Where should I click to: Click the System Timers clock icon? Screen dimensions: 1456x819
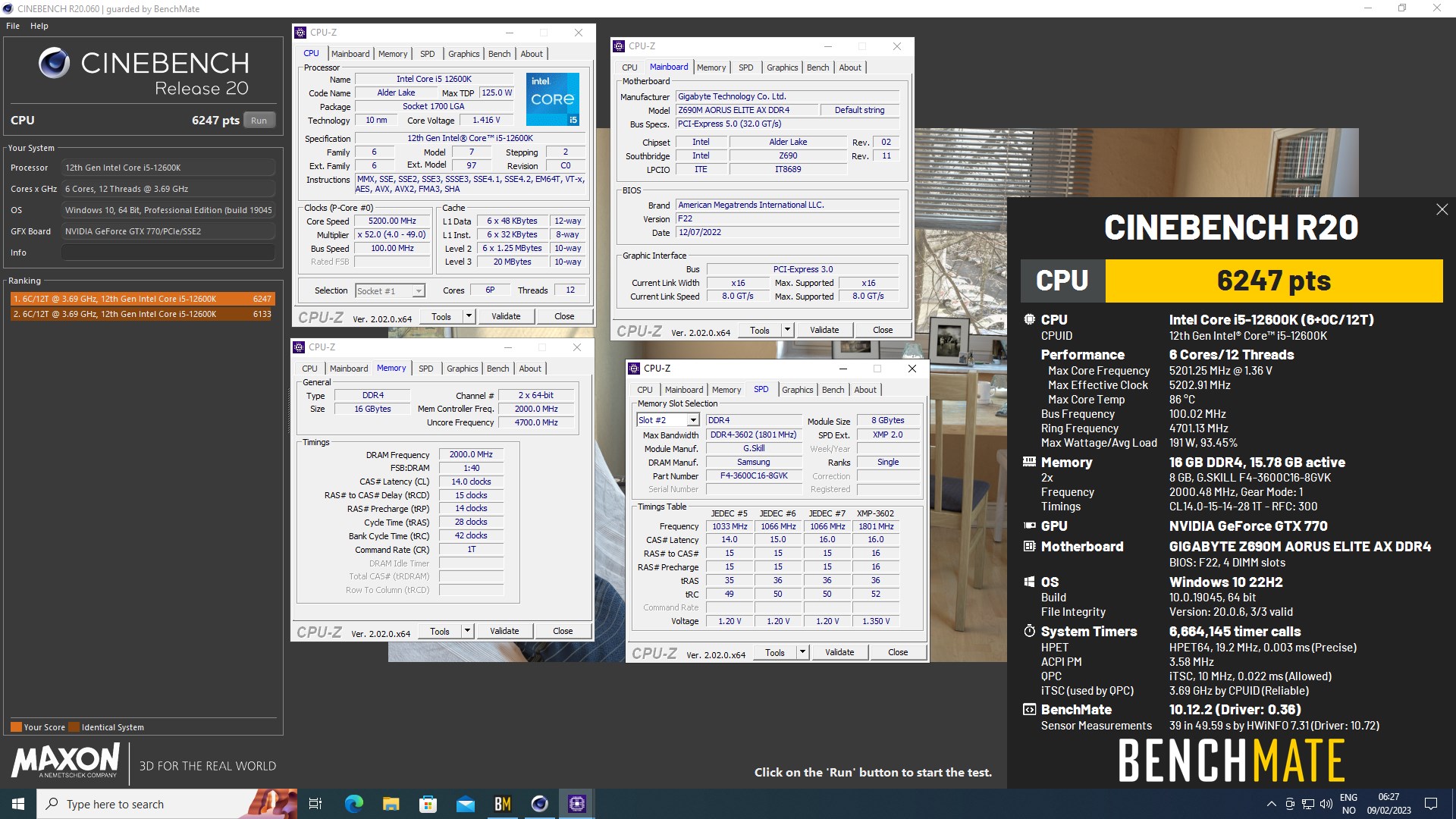point(1029,631)
